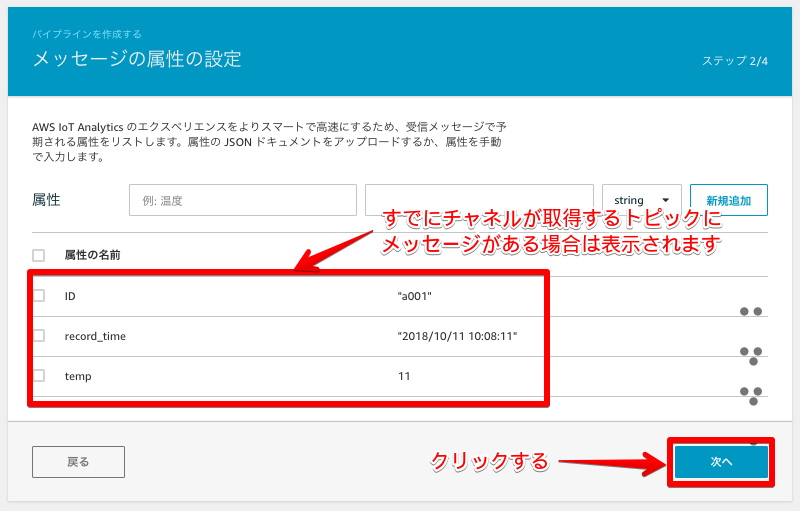Image resolution: width=800 pixels, height=511 pixels.
Task: Open the options menu for temp row
Action: coord(751,396)
